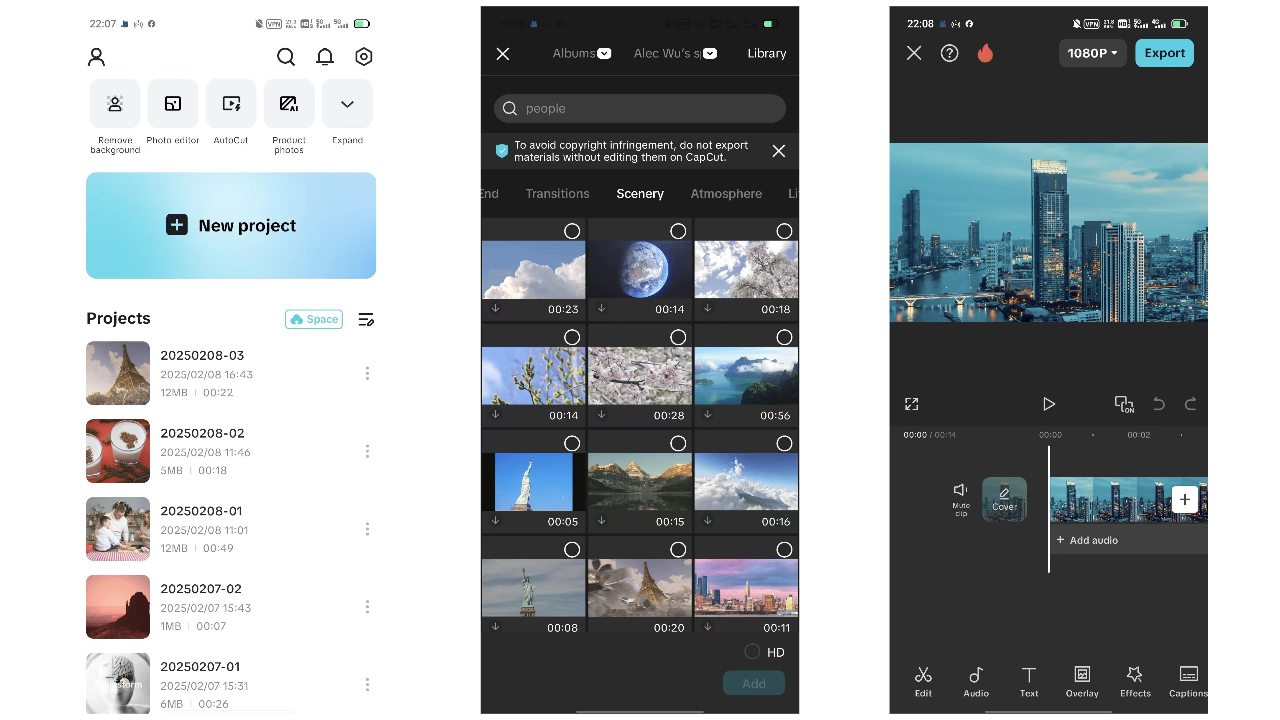Tap the New project button
This screenshot has width=1280, height=720.
[x=231, y=225]
